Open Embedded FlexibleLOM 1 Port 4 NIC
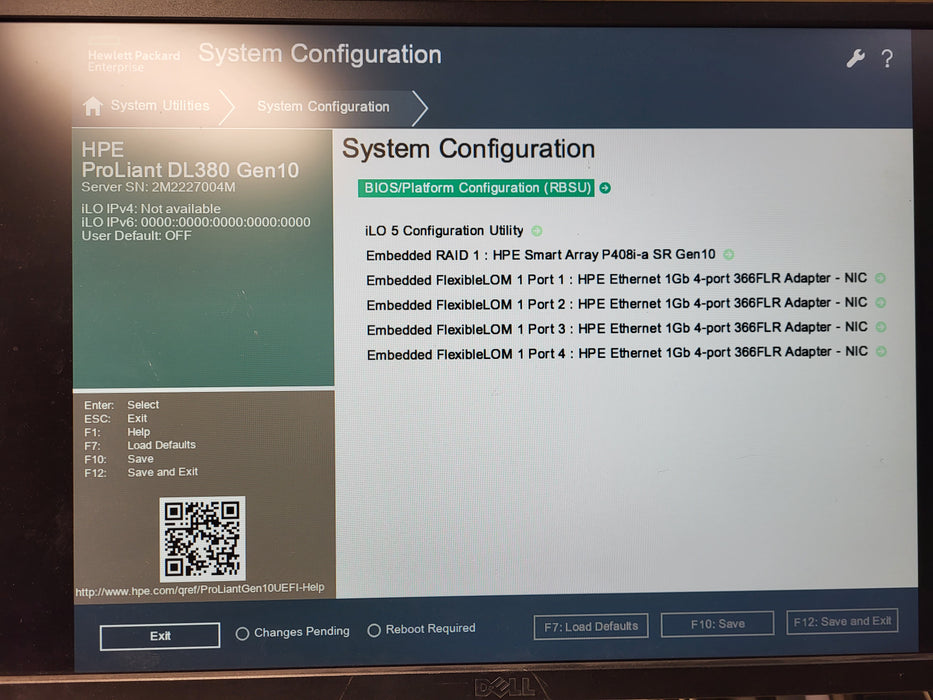933x700 pixels. pos(617,354)
